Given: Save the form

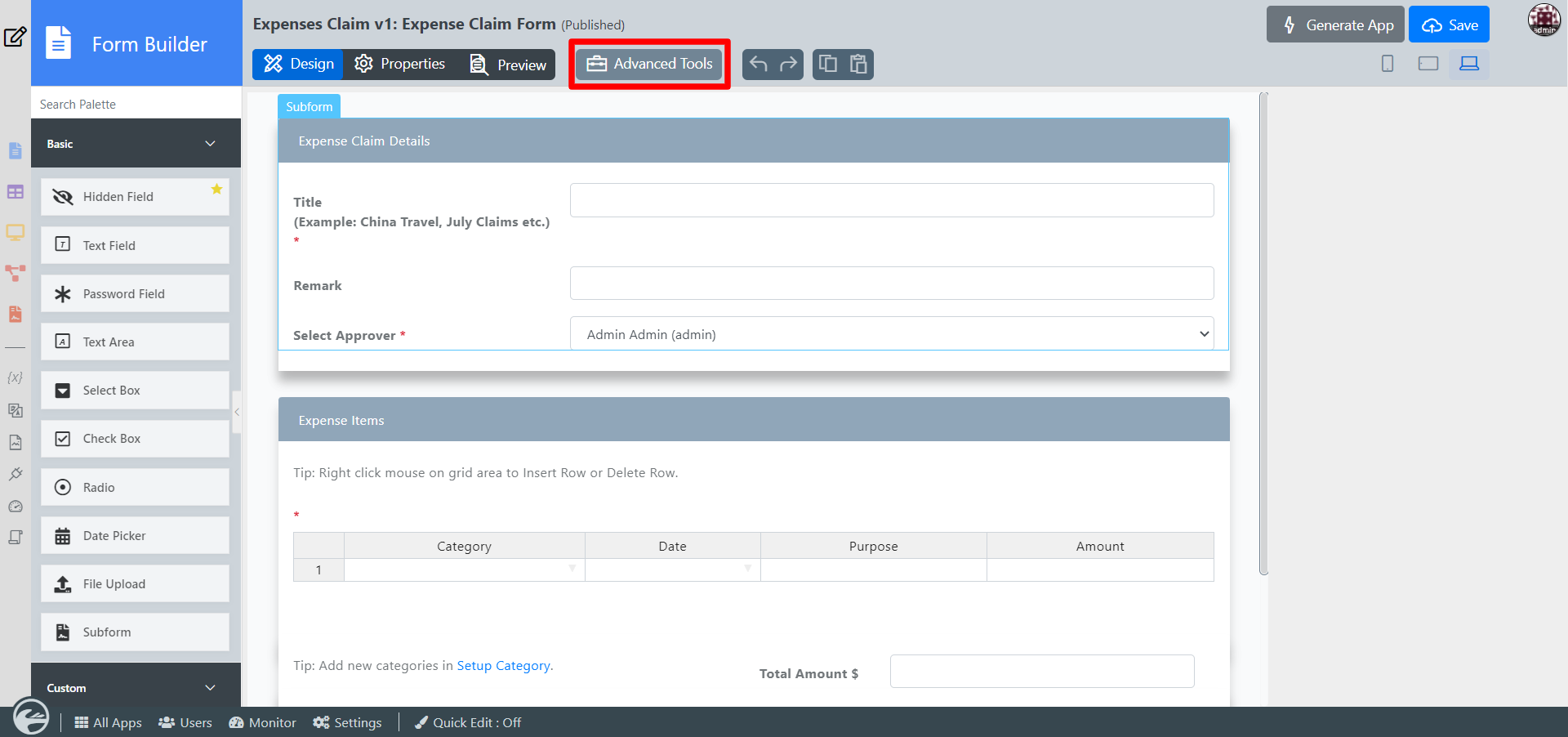Looking at the screenshot, I should (x=1450, y=25).
